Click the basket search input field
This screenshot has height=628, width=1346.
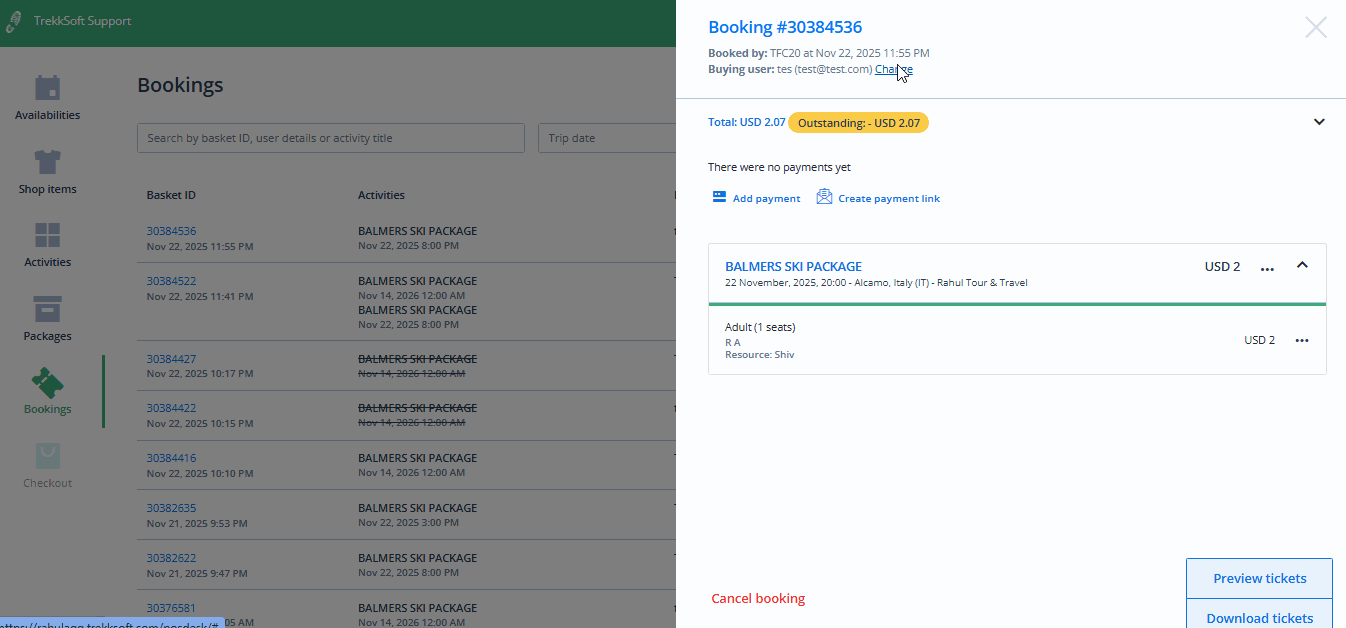coord(330,137)
